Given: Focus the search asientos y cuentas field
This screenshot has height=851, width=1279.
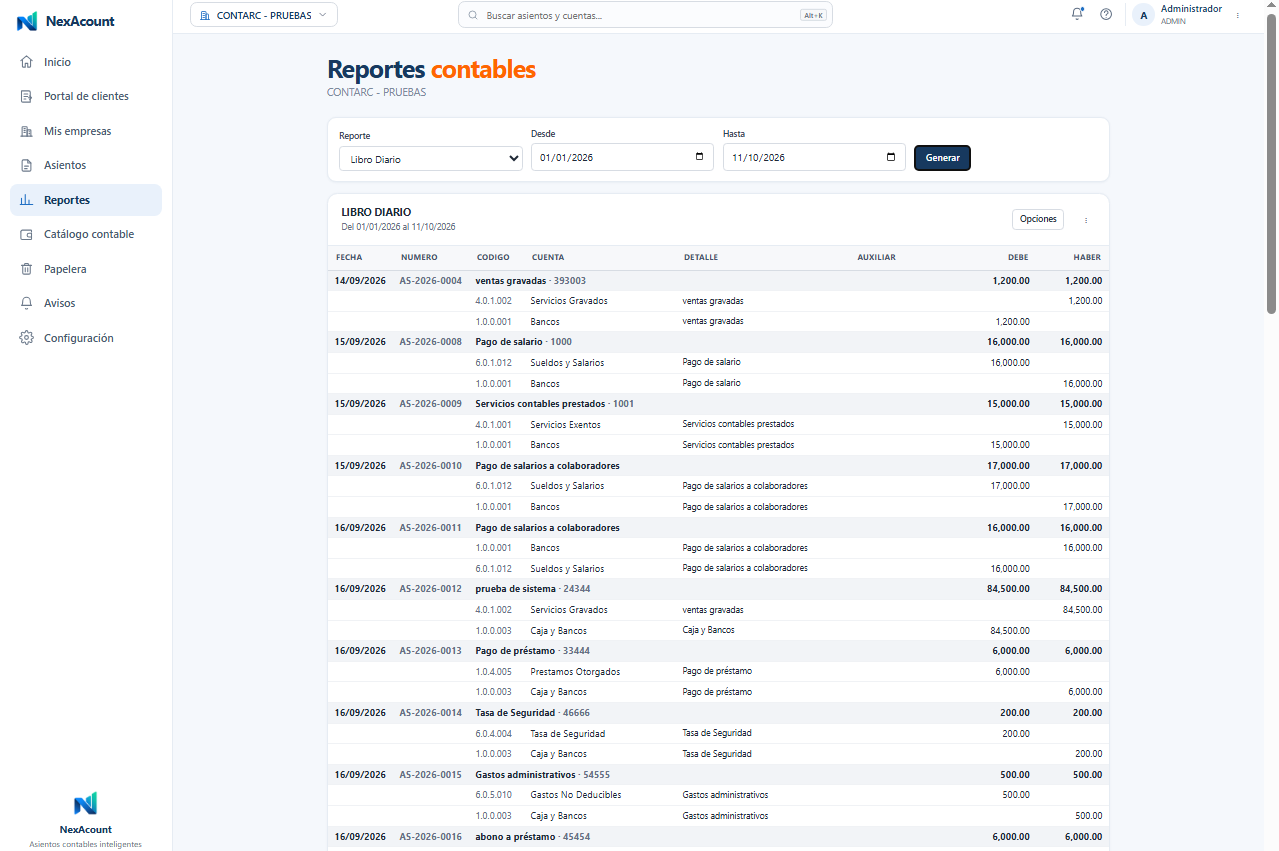Looking at the screenshot, I should point(645,15).
